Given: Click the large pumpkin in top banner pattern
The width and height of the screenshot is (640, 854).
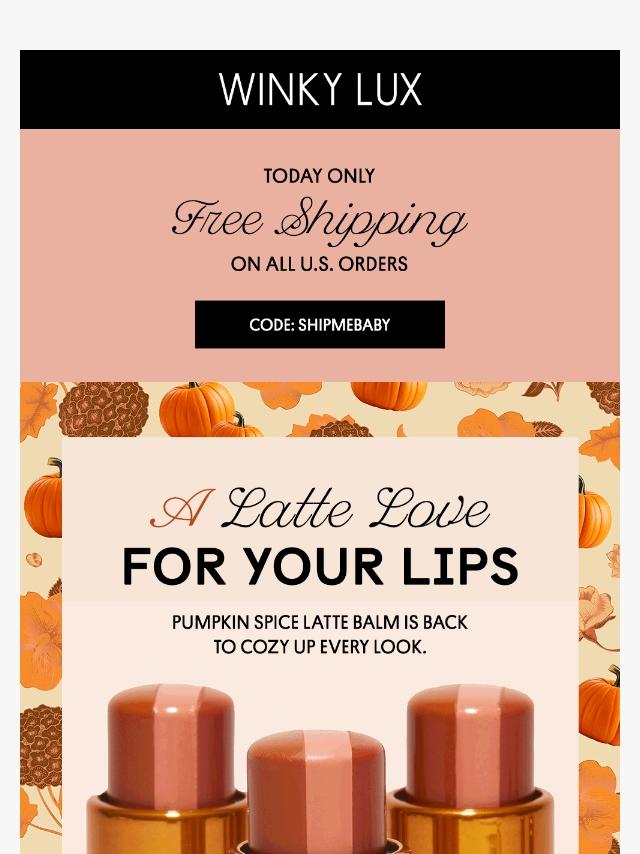Looking at the screenshot, I should click(x=196, y=408).
